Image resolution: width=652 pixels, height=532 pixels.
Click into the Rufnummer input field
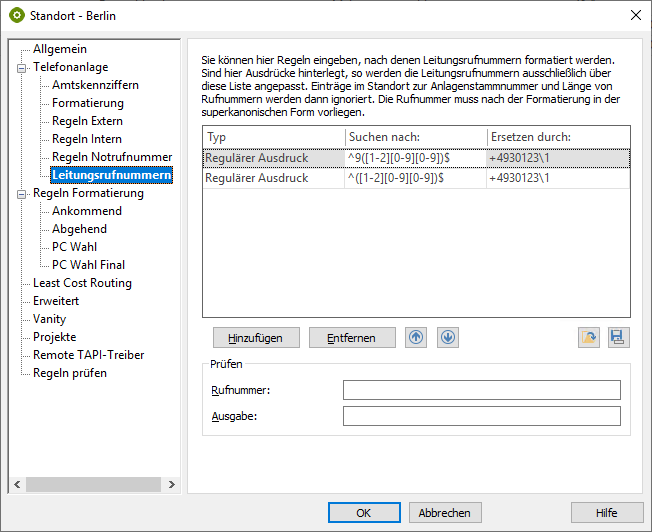click(481, 390)
